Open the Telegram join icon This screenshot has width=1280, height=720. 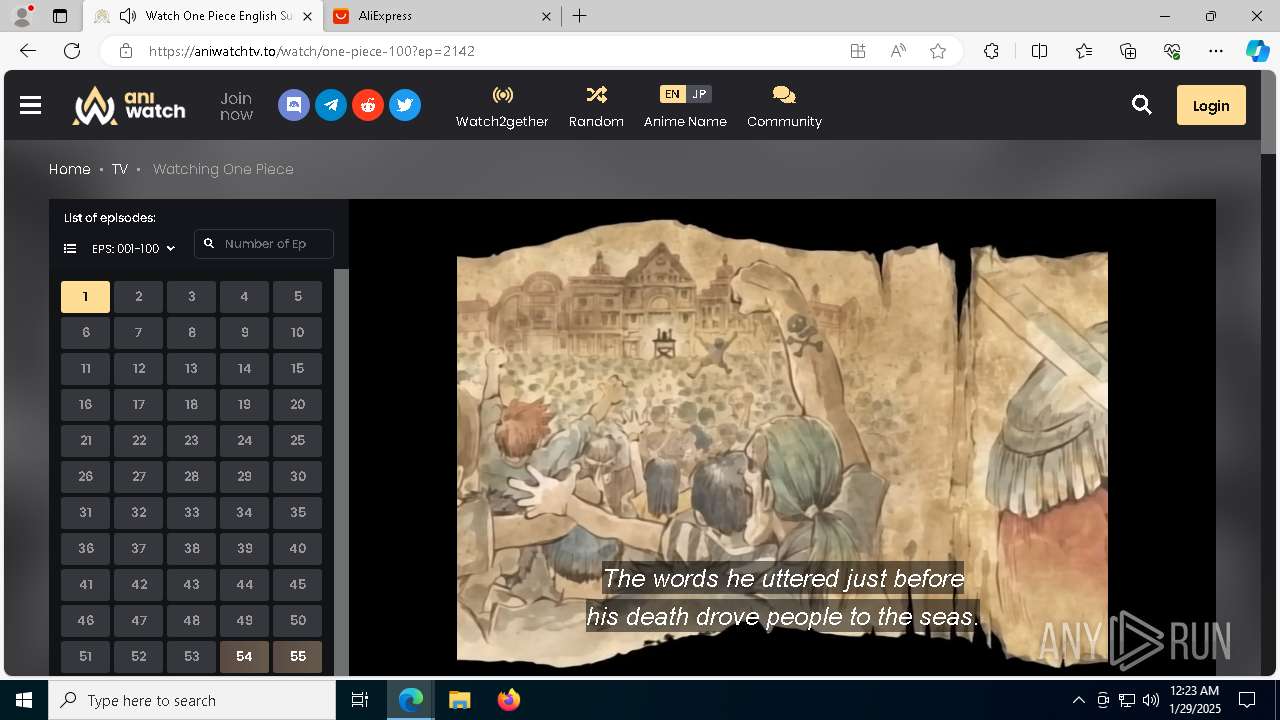[x=331, y=105]
